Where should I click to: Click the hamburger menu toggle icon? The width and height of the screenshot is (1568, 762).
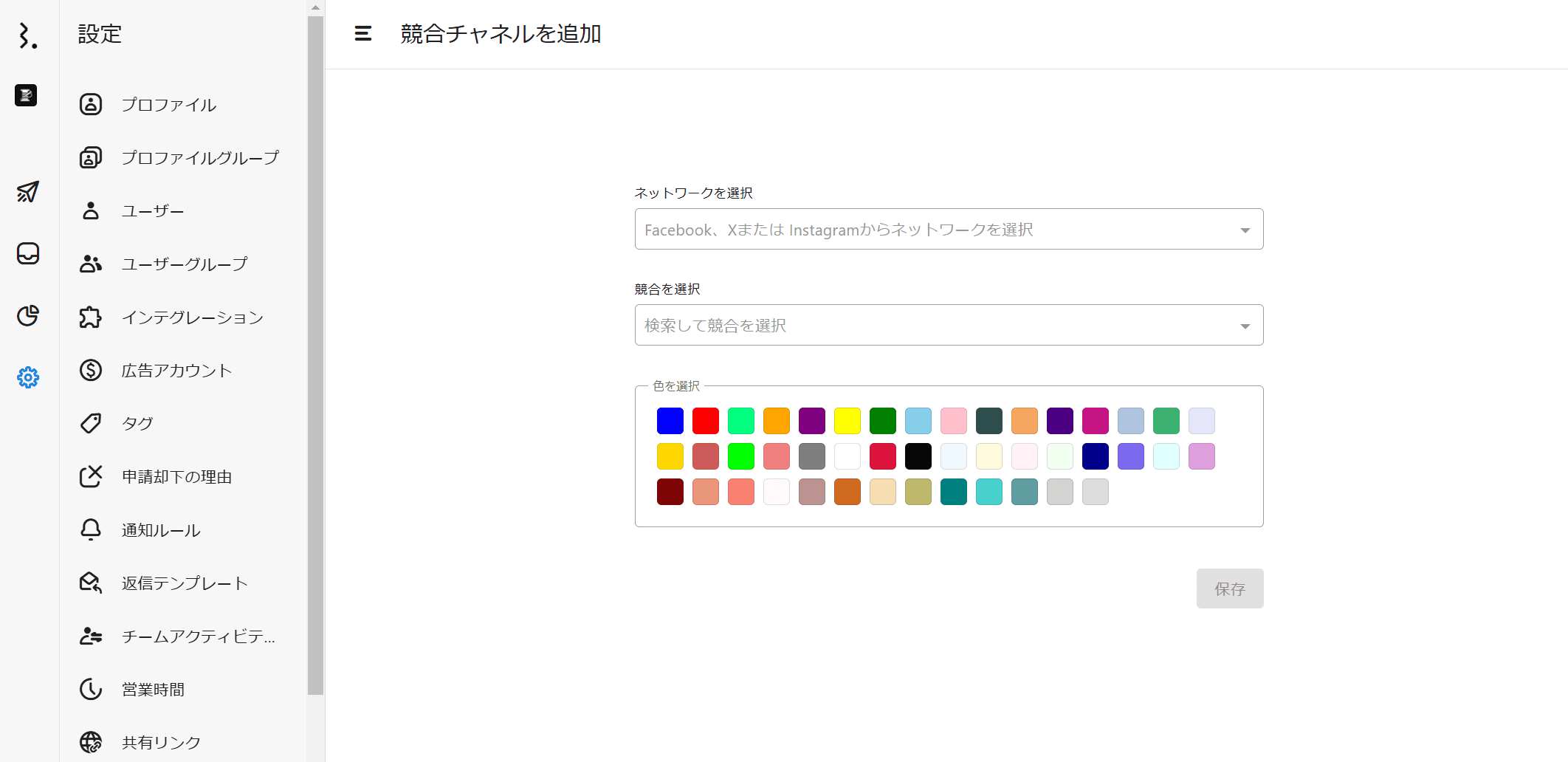[362, 34]
